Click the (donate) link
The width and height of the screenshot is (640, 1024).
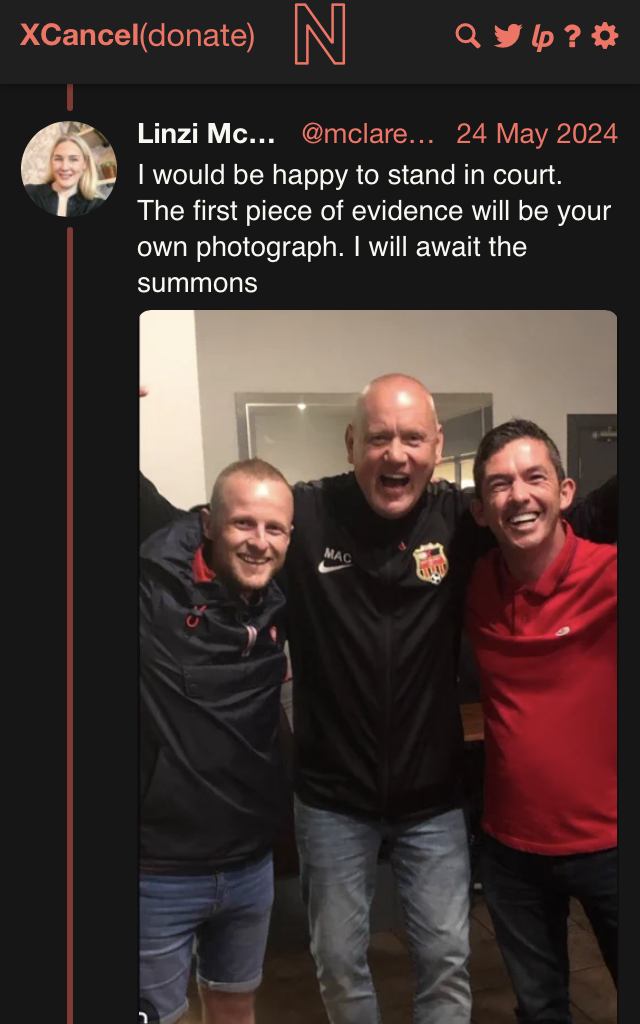197,36
